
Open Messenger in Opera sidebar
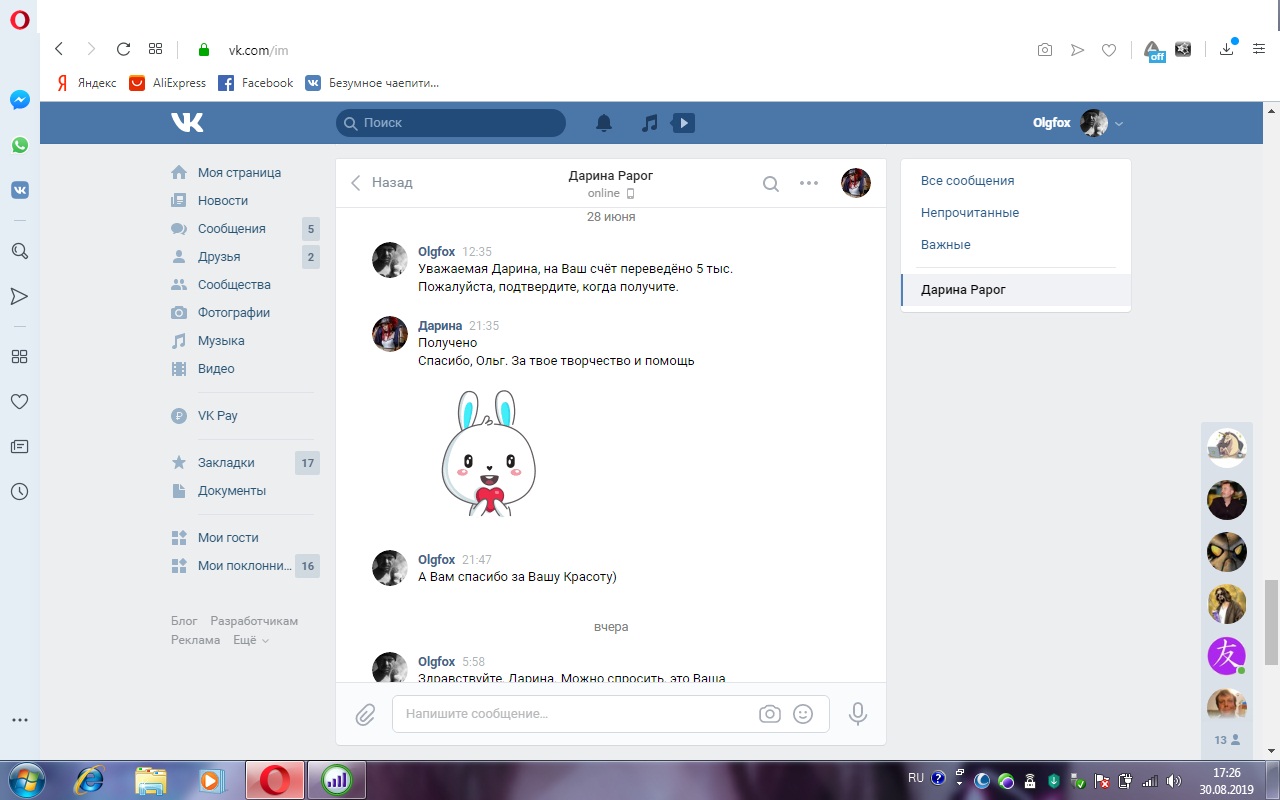coord(20,100)
